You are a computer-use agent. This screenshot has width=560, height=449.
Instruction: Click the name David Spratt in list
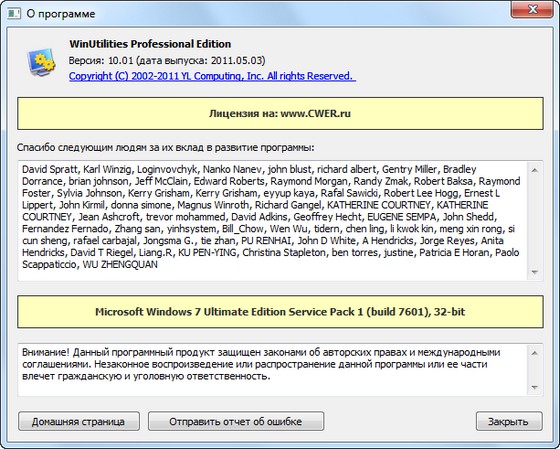click(x=50, y=169)
